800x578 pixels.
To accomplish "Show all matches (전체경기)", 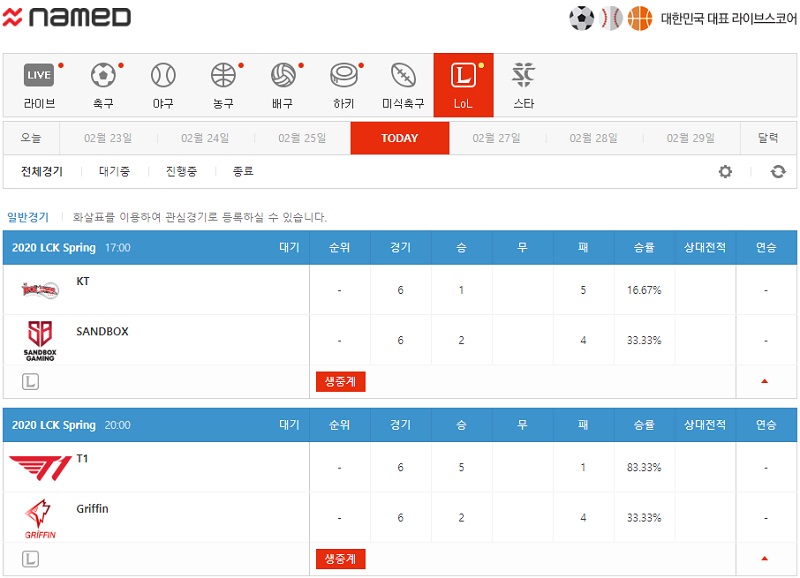I will [42, 171].
